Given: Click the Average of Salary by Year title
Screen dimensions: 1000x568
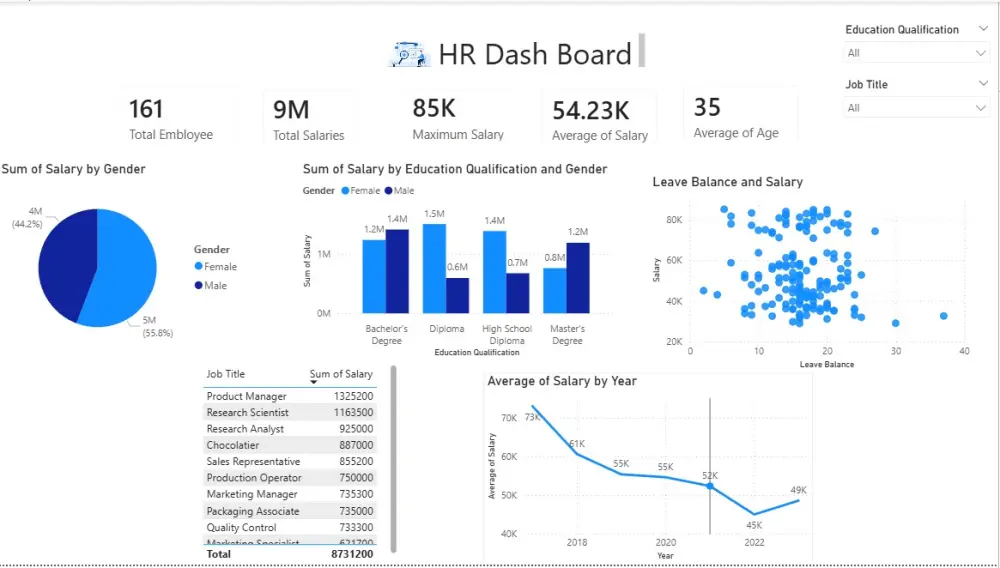Looking at the screenshot, I should coord(562,381).
